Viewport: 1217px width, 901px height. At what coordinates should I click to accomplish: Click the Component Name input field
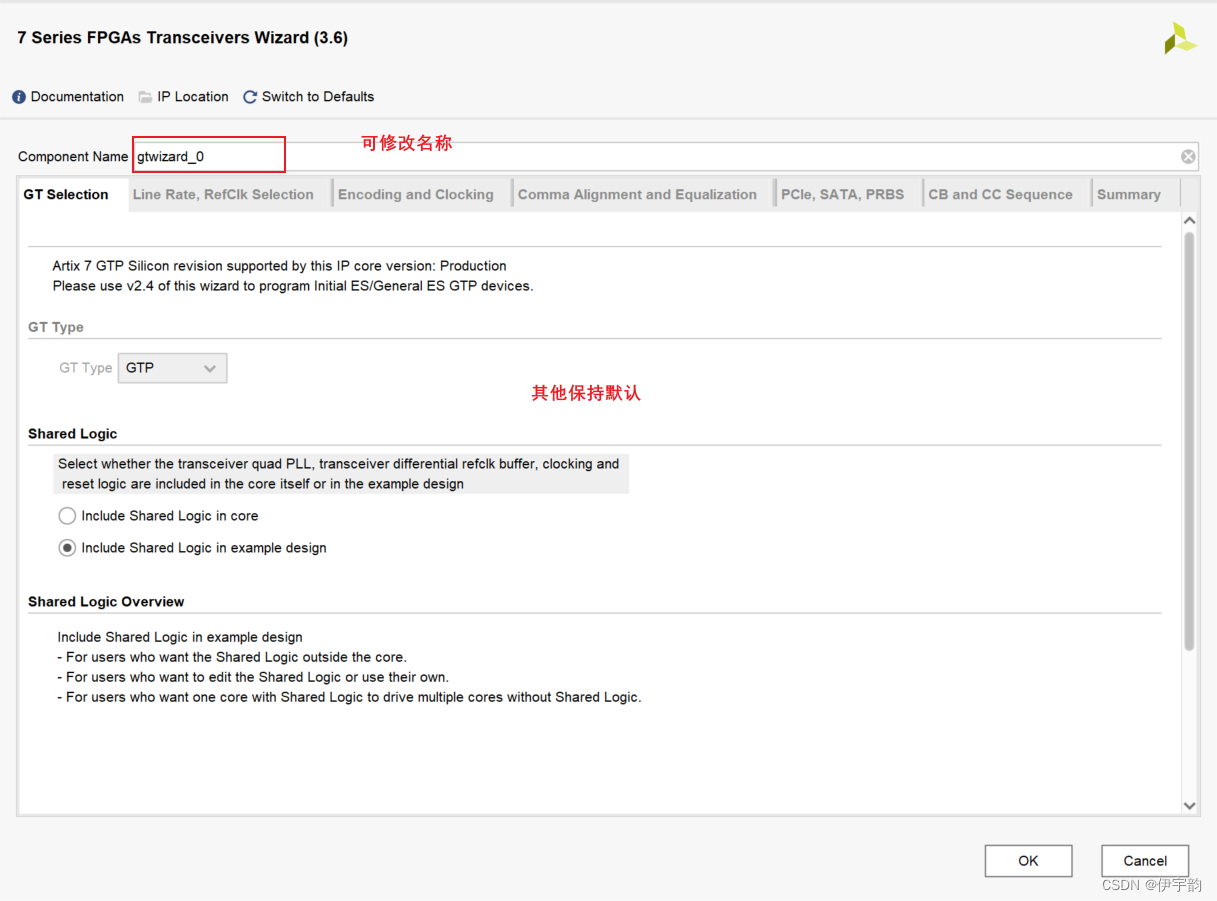click(665, 156)
